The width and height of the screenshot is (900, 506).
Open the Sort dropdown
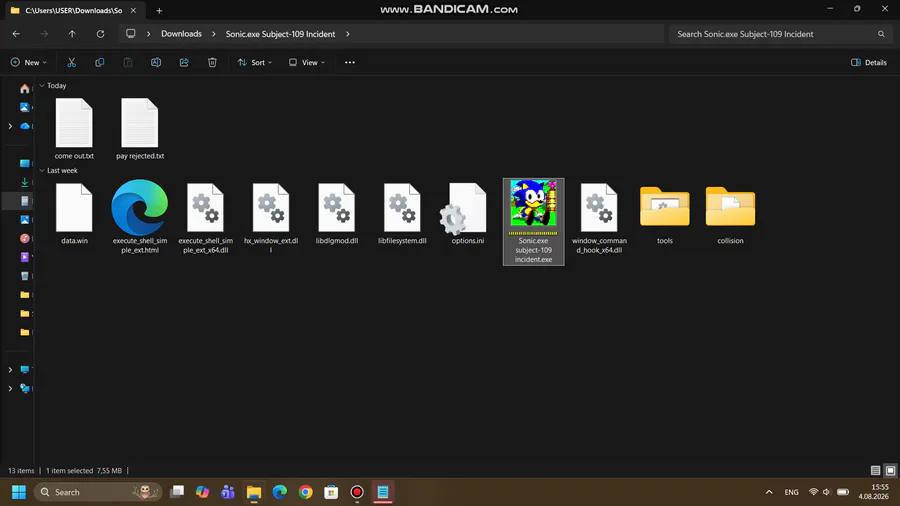tap(254, 63)
